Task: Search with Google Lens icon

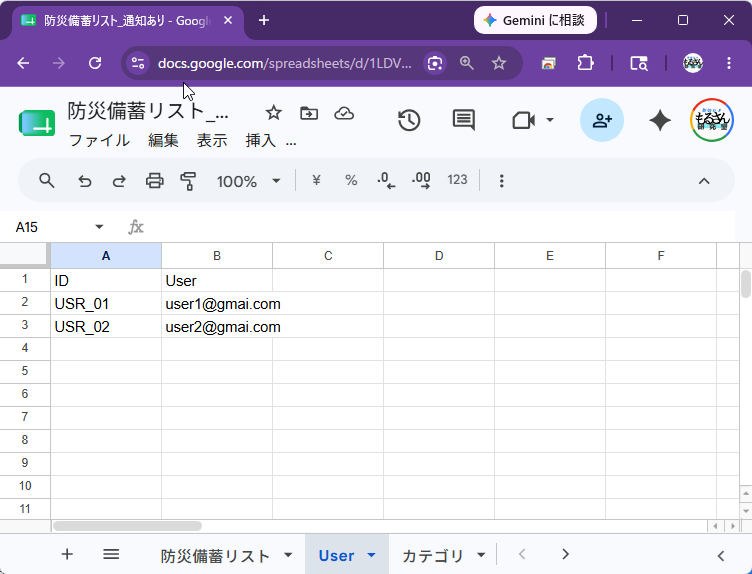Action: [x=435, y=63]
